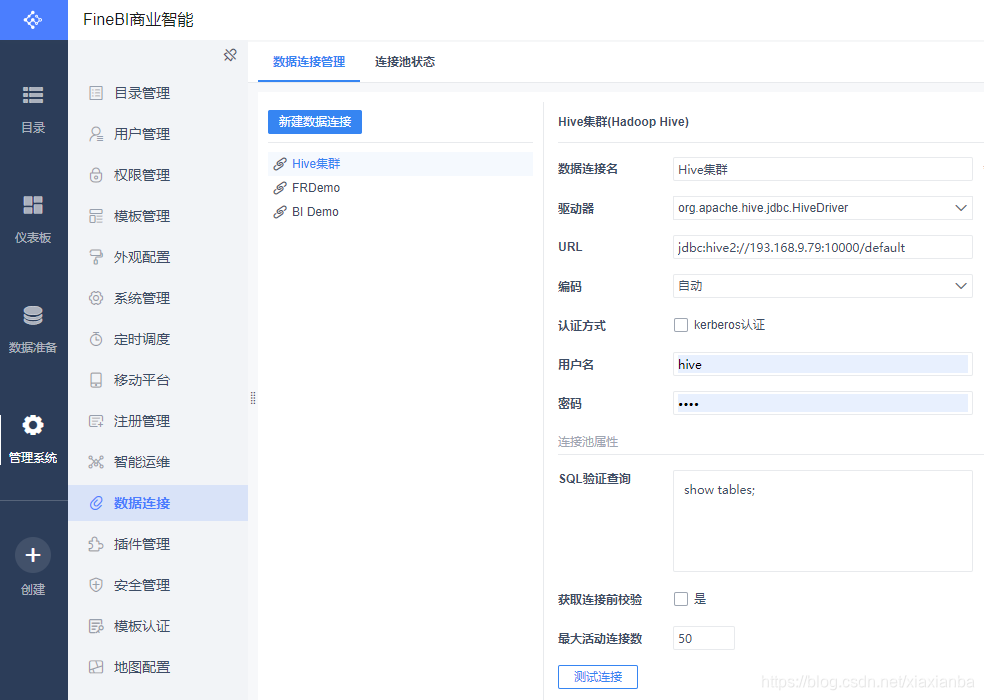Screen dimensions: 984x700
Task: Click the 模板认证 icon
Action: tap(96, 626)
